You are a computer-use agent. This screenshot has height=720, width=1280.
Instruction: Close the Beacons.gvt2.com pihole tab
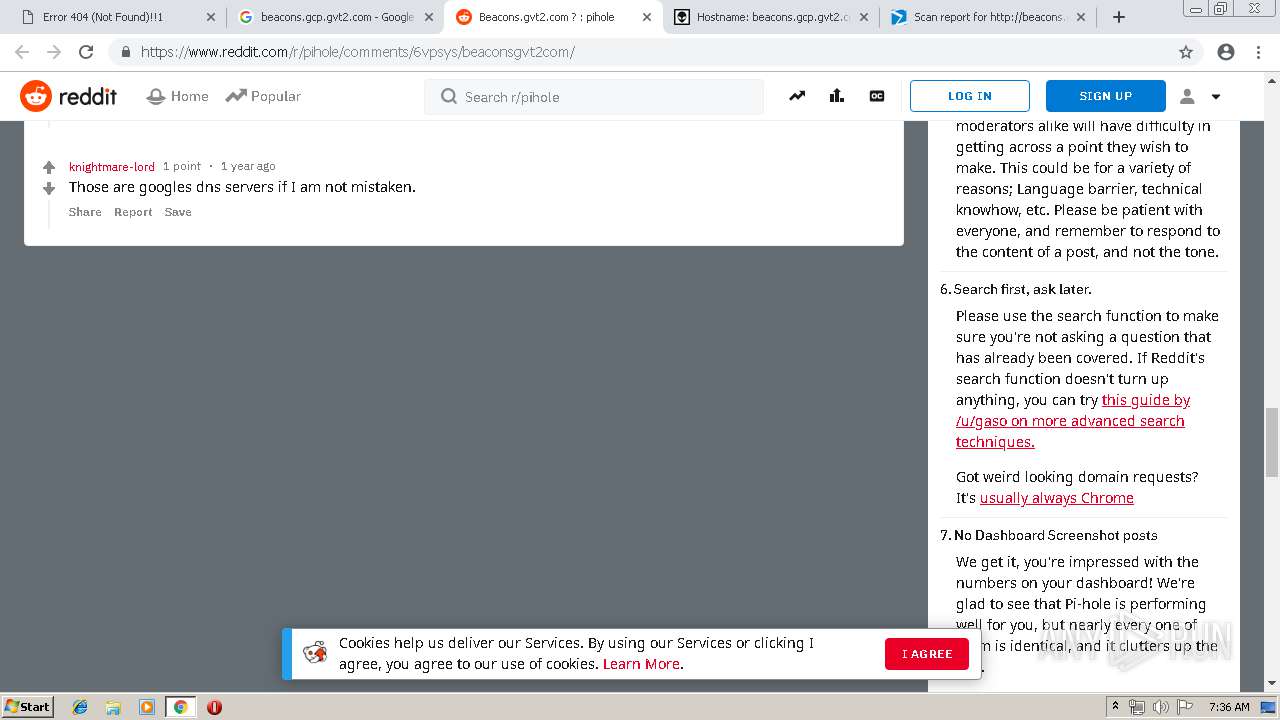point(647,17)
